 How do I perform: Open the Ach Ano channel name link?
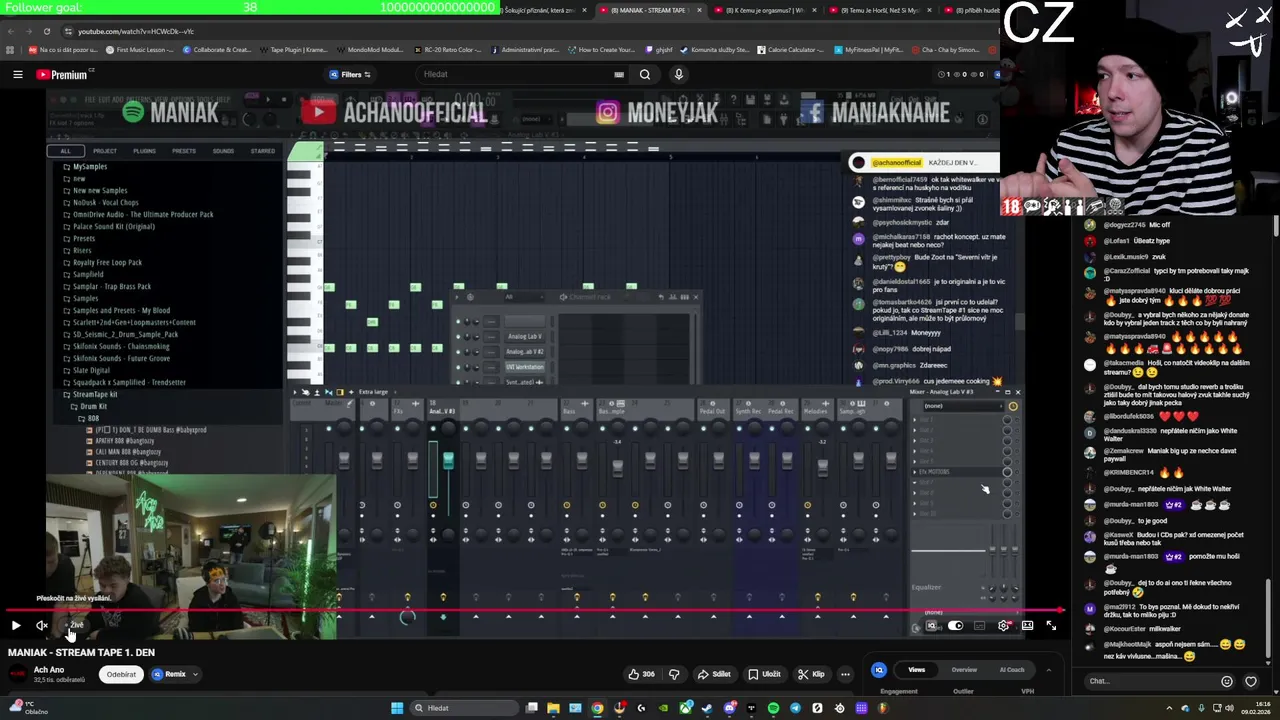(49, 670)
